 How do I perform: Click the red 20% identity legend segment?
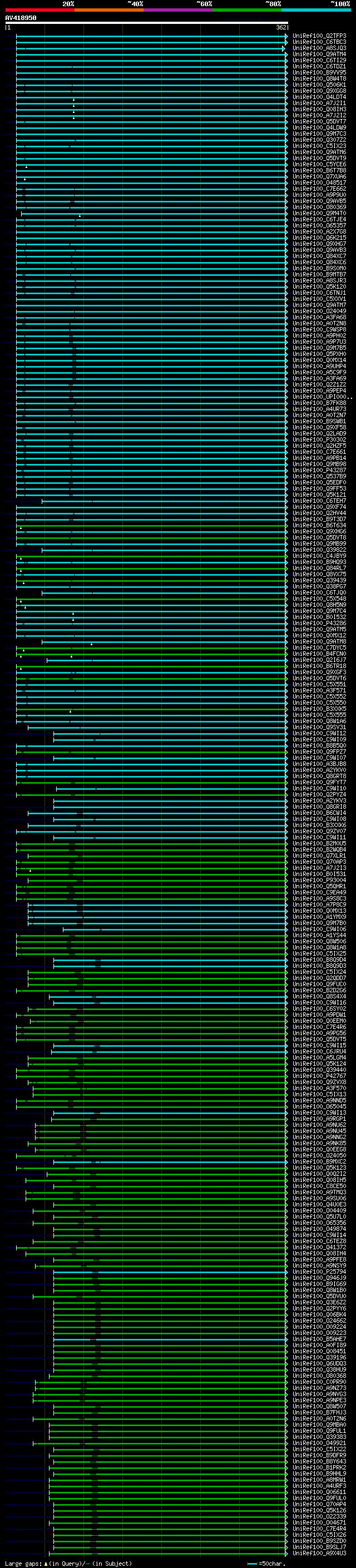pyautogui.click(x=39, y=10)
